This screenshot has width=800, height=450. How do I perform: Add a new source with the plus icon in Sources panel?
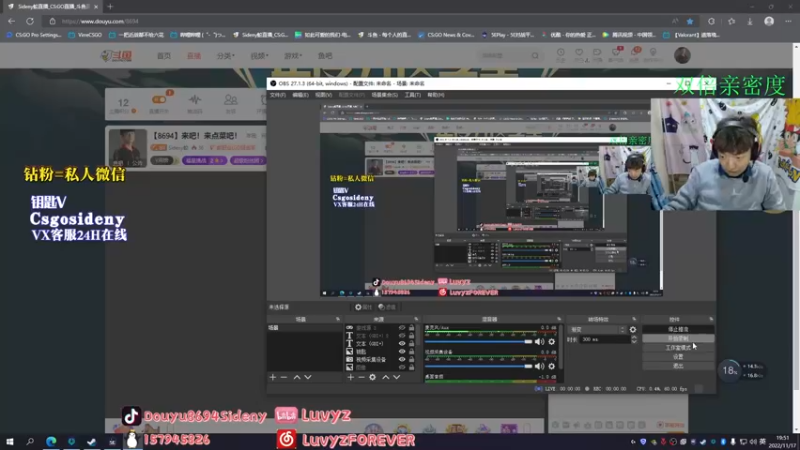click(351, 377)
